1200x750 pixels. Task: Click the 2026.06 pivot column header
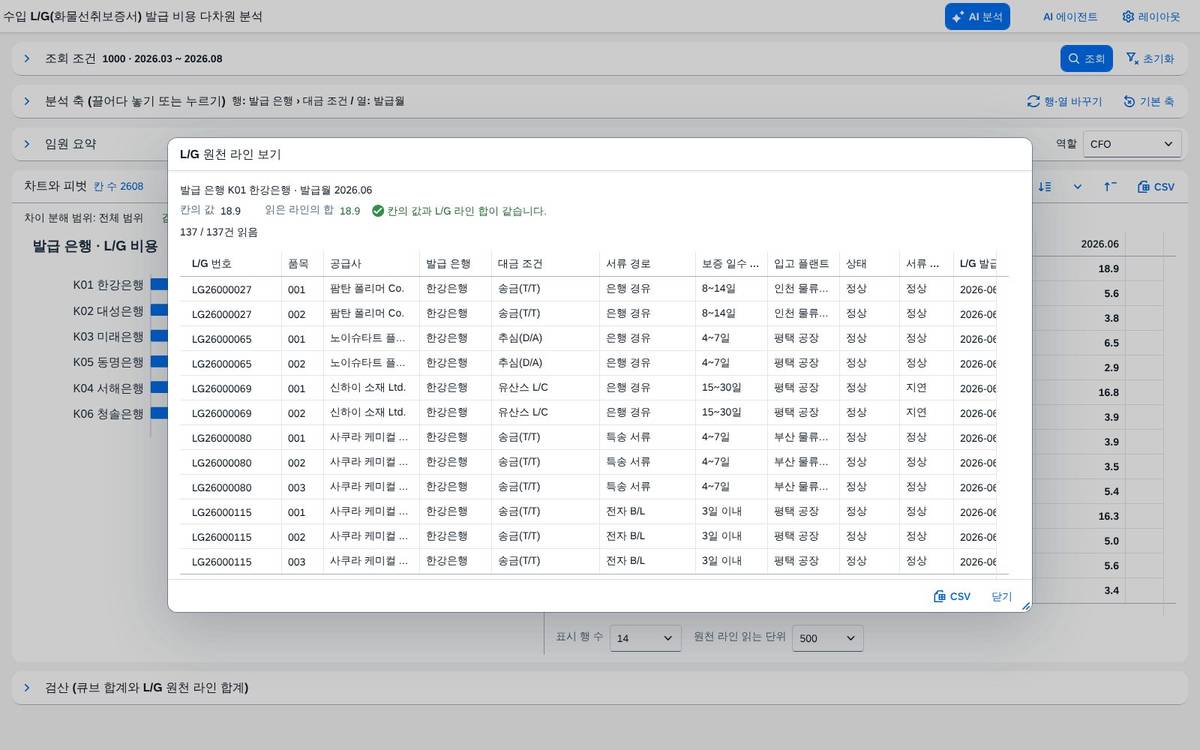click(1100, 244)
